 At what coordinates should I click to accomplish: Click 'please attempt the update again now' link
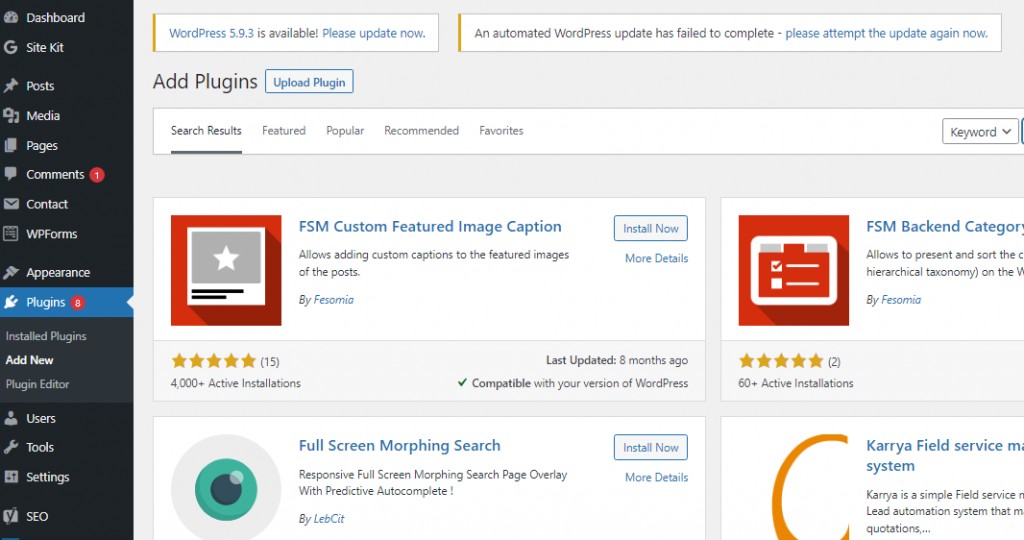886,33
